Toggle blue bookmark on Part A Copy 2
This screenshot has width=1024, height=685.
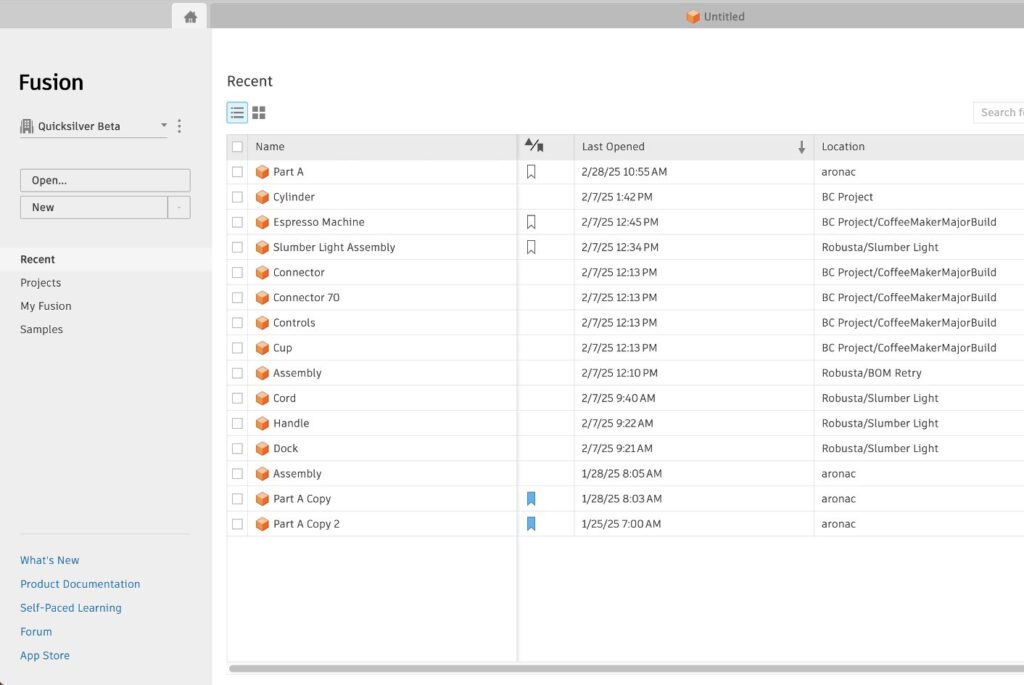click(x=531, y=524)
